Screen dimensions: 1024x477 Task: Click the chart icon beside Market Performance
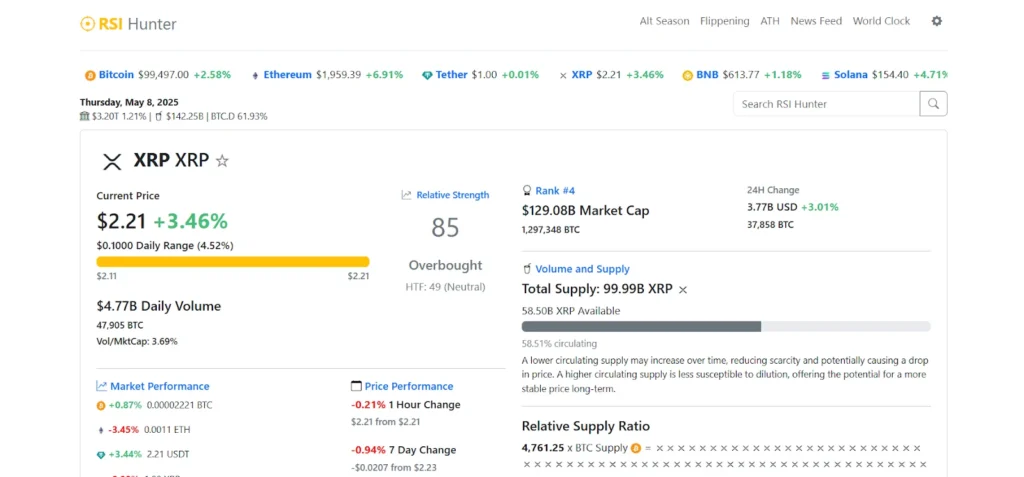coord(101,386)
